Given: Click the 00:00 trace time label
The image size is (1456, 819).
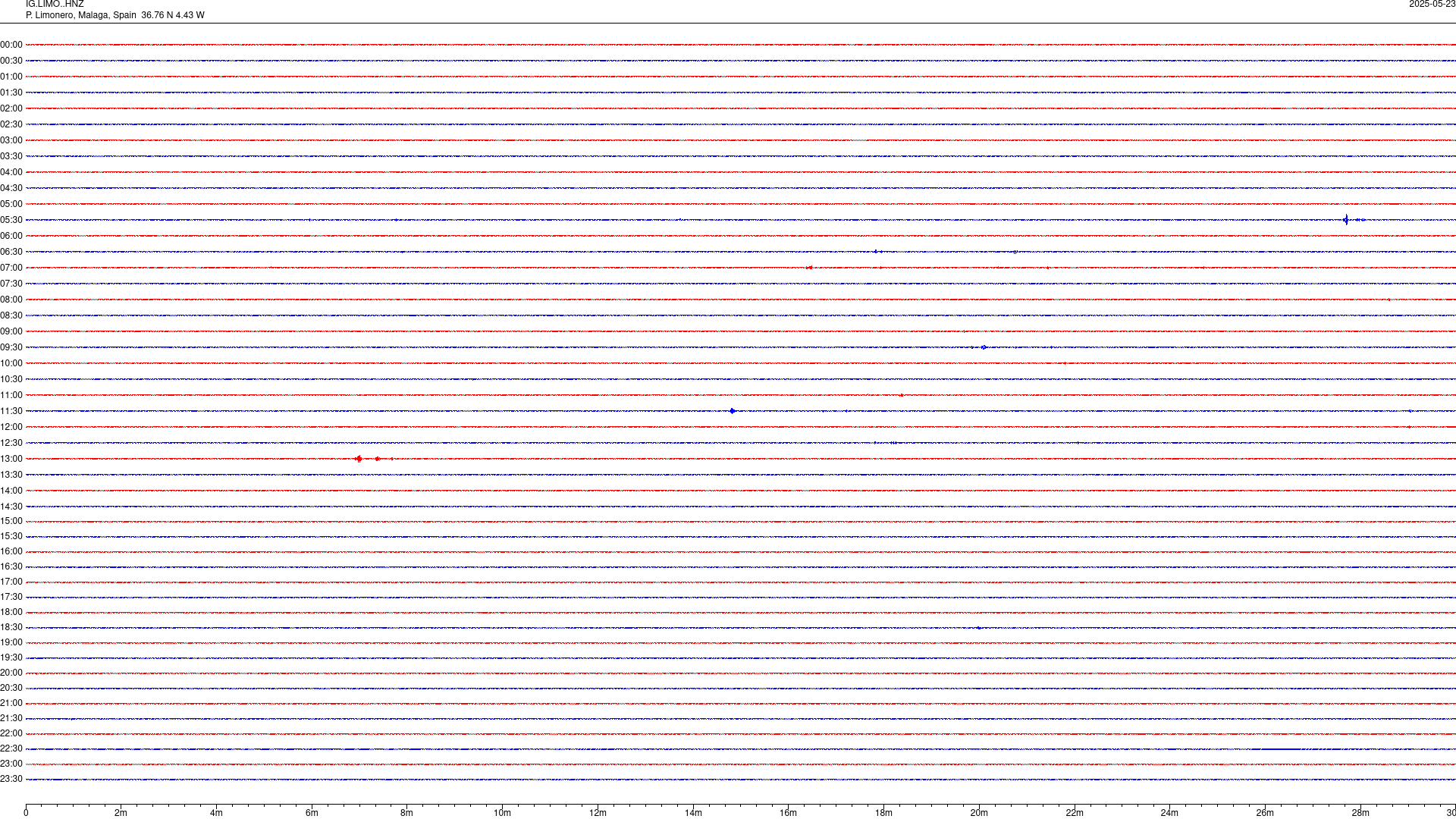Looking at the screenshot, I should click(x=11, y=45).
